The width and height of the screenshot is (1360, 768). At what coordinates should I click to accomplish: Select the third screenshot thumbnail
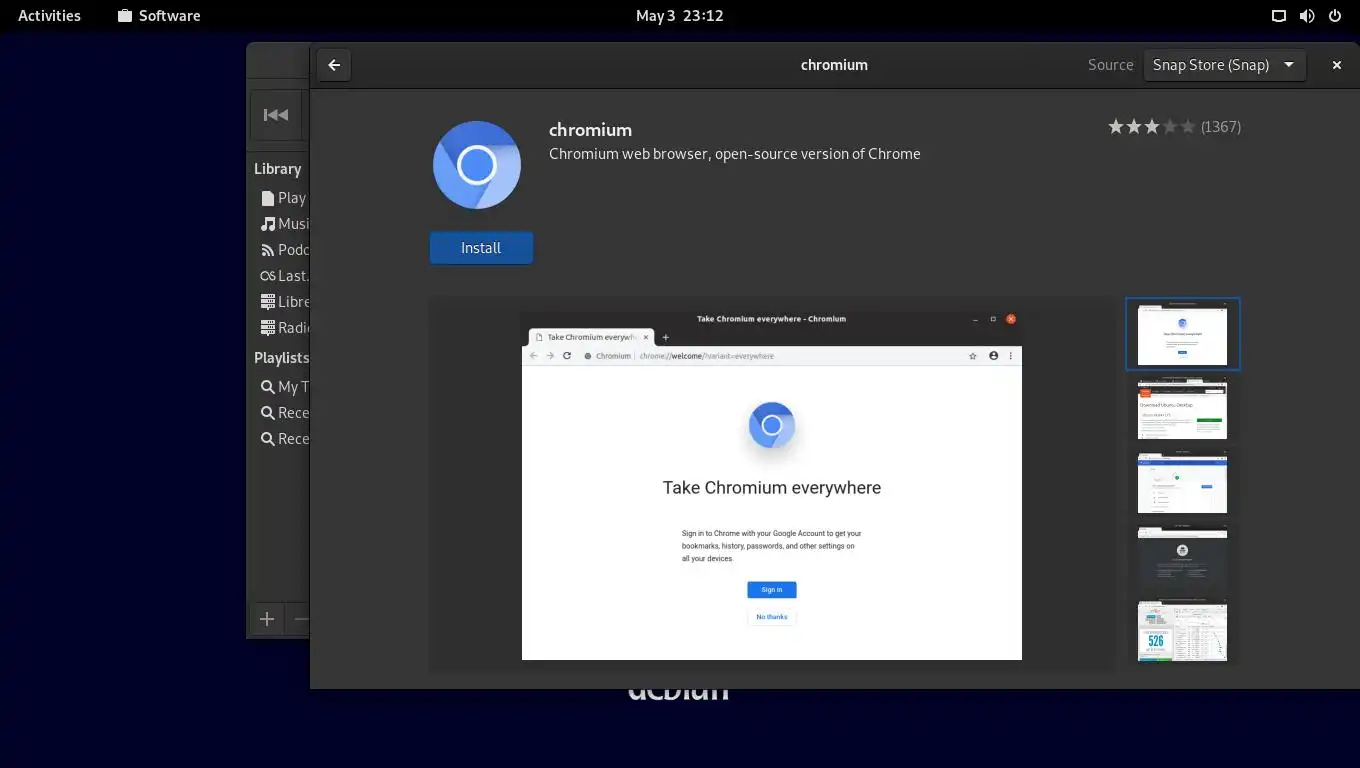pos(1182,483)
